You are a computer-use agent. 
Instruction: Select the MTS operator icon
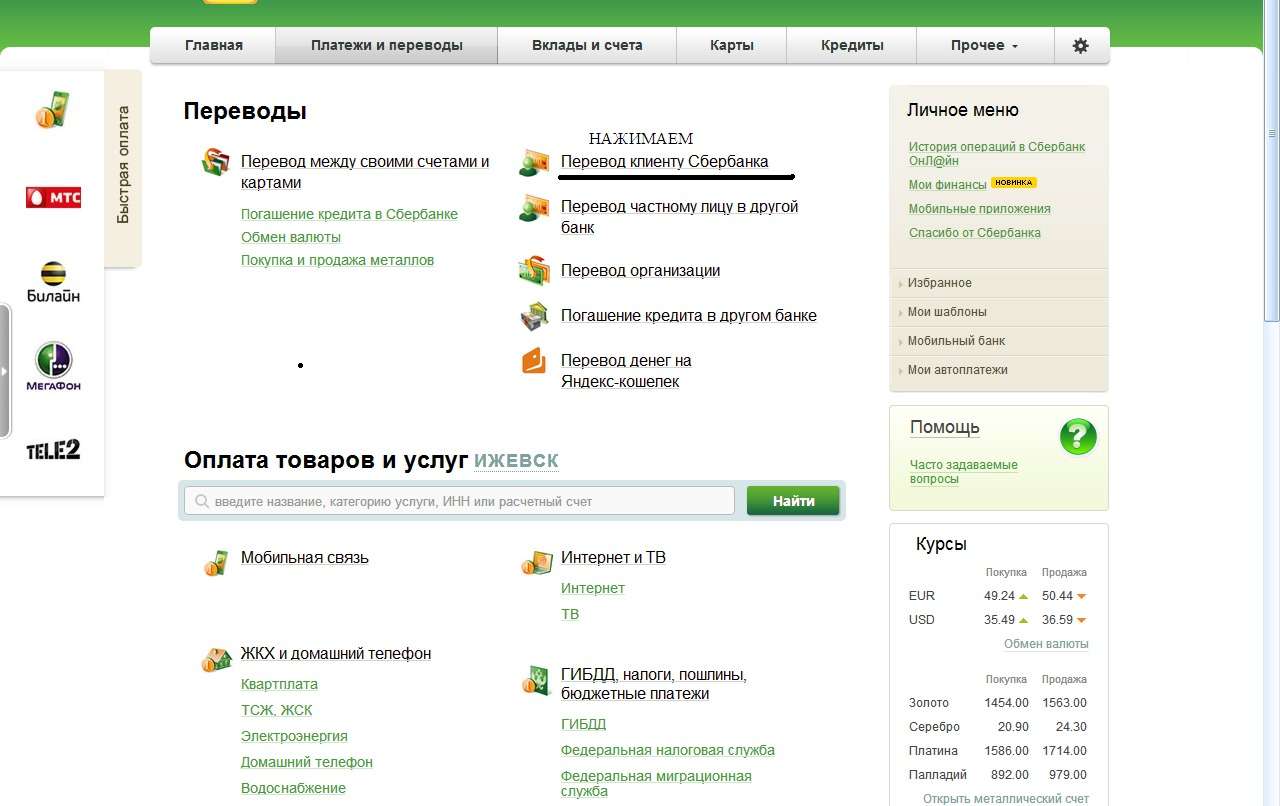pyautogui.click(x=53, y=197)
